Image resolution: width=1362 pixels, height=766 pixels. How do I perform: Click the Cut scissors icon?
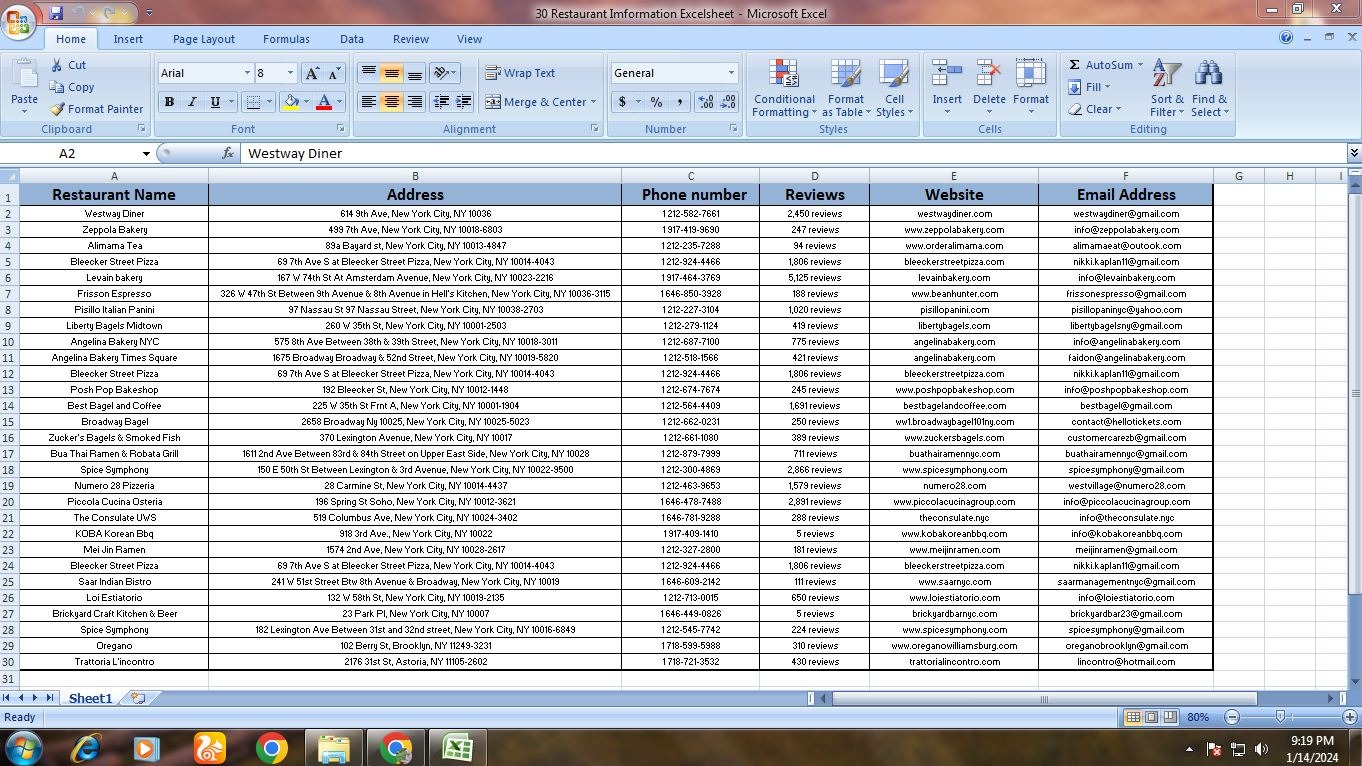click(x=57, y=65)
